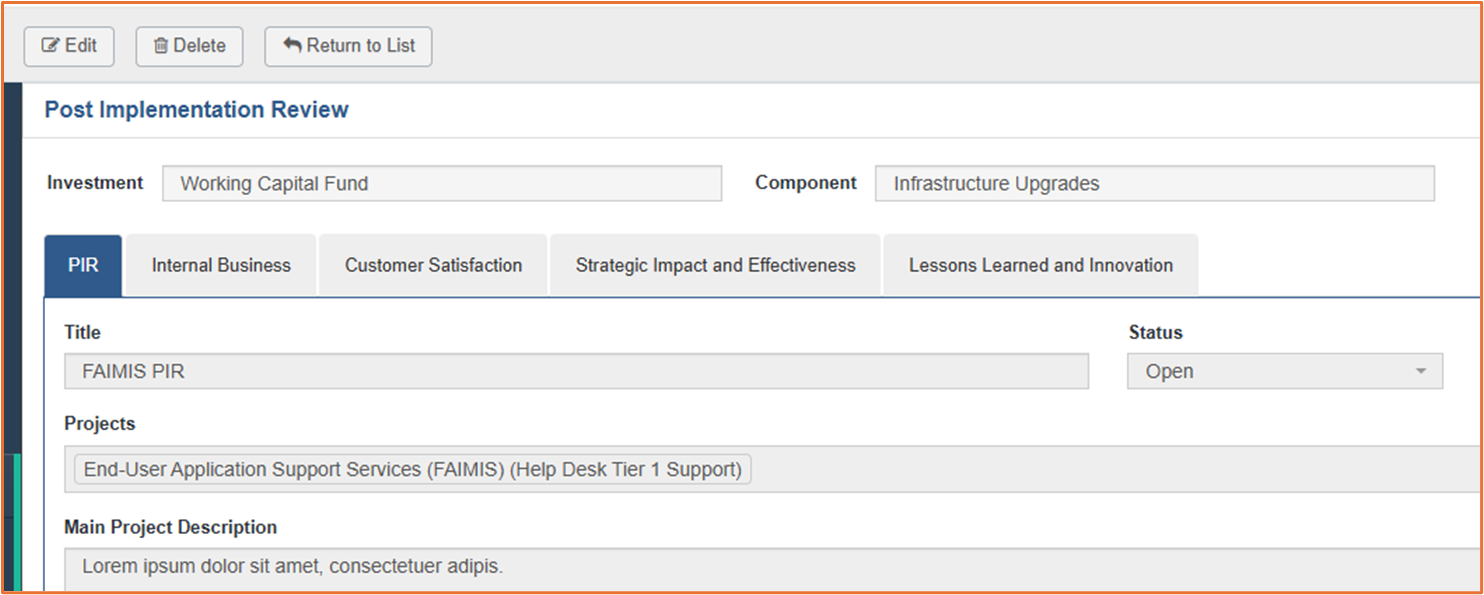View the Strategic Impact and Effectiveness tab
The height and width of the screenshot is (595, 1484).
(715, 265)
